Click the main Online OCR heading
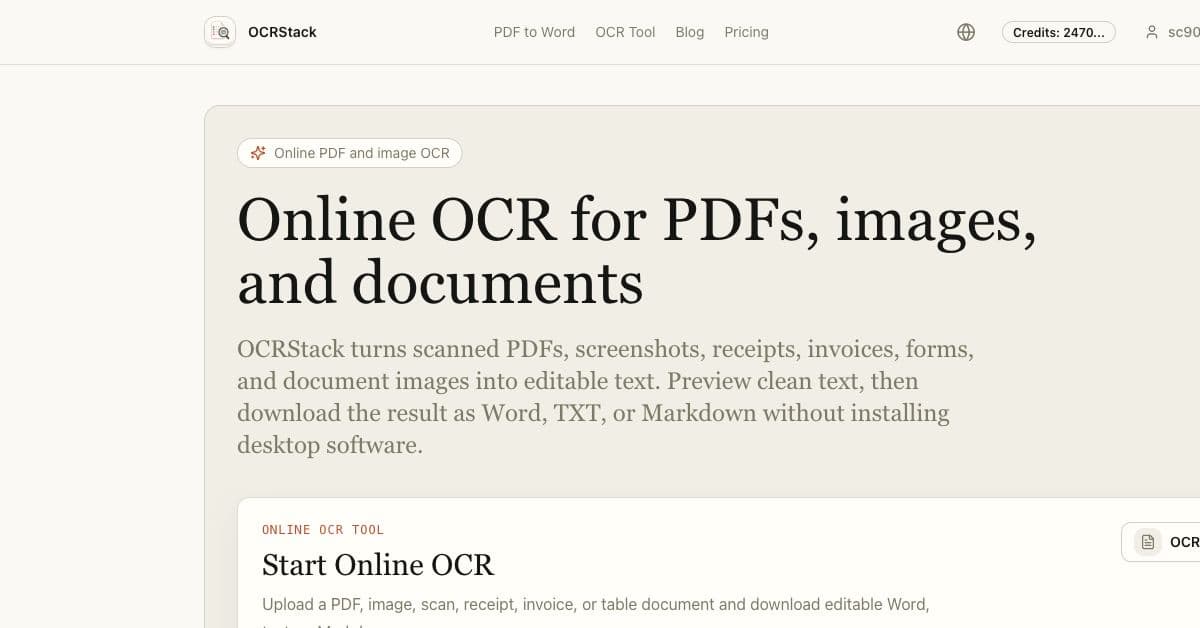This screenshot has width=1200, height=628. [x=637, y=250]
